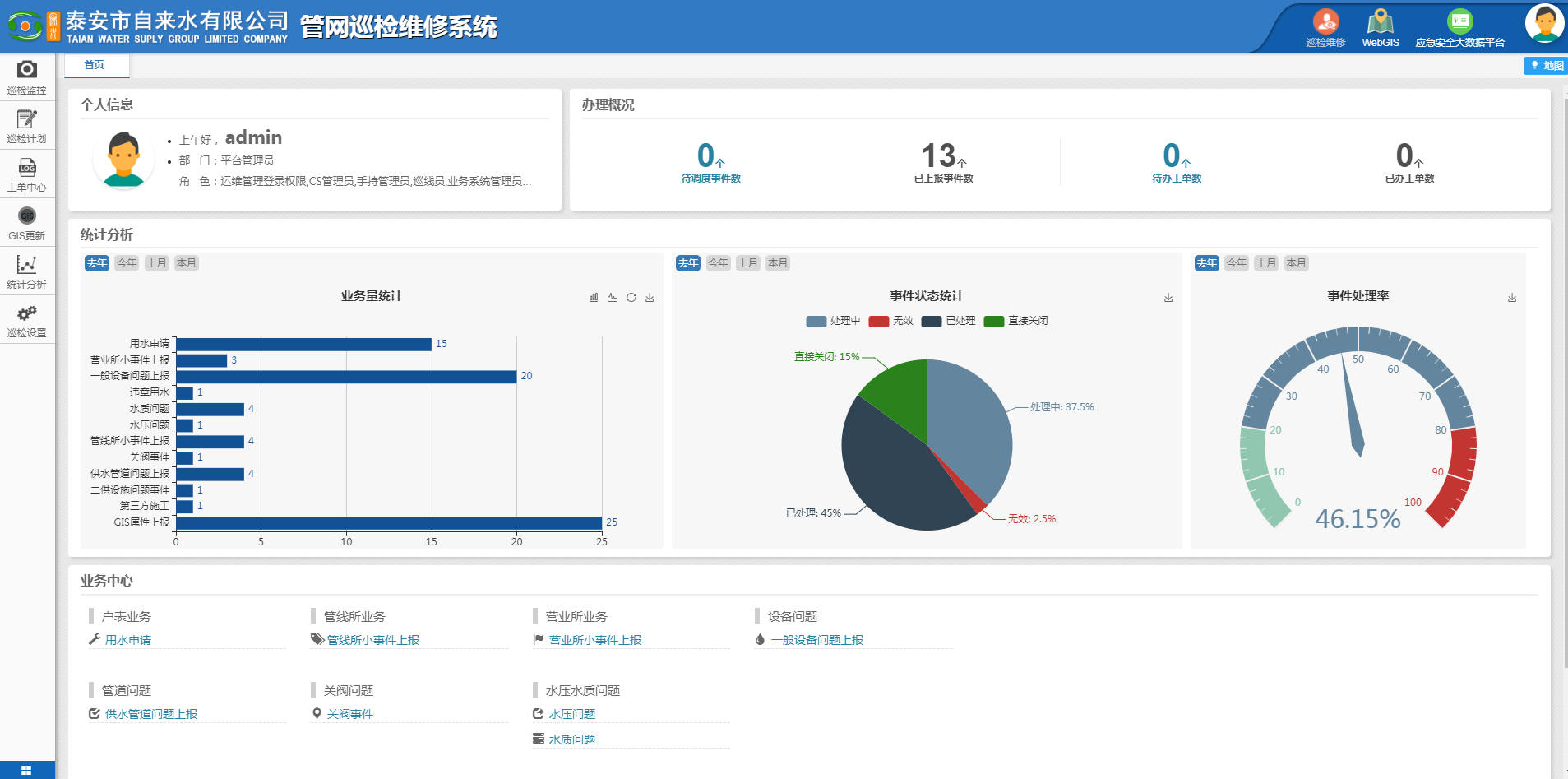
Task: Restore the 业务量统计 chart with refresh icon
Action: [x=631, y=298]
